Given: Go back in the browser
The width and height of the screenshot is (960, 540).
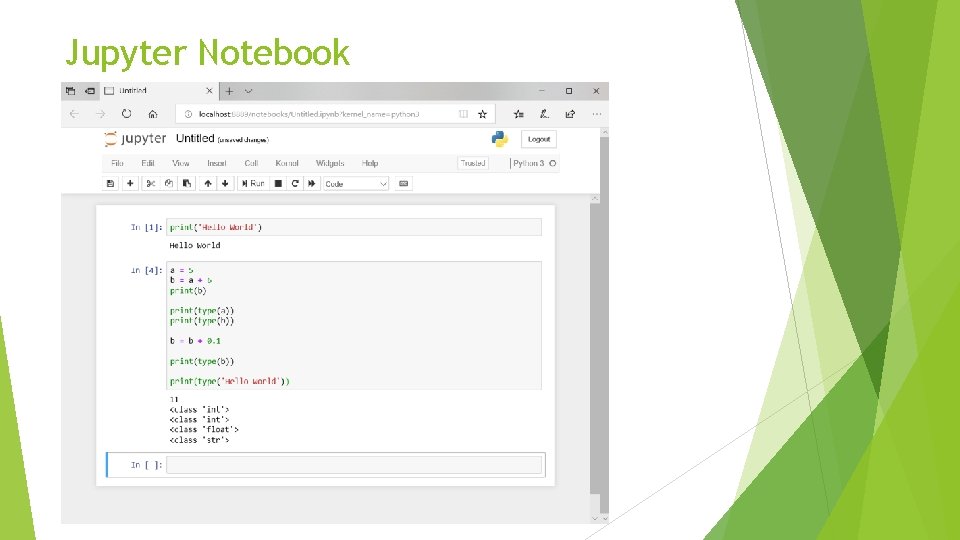Looking at the screenshot, I should [74, 114].
